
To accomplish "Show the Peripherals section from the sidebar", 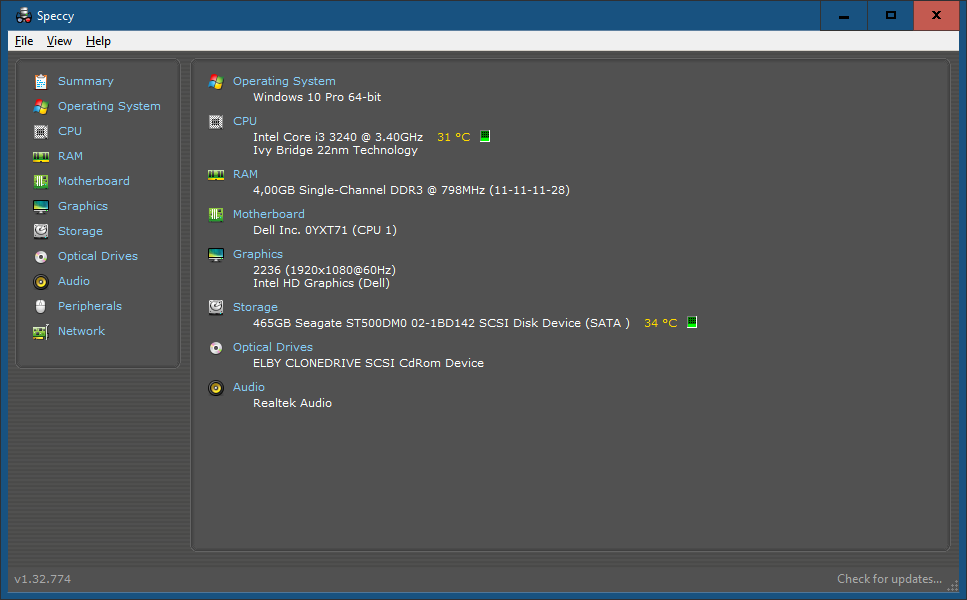I will tap(90, 306).
